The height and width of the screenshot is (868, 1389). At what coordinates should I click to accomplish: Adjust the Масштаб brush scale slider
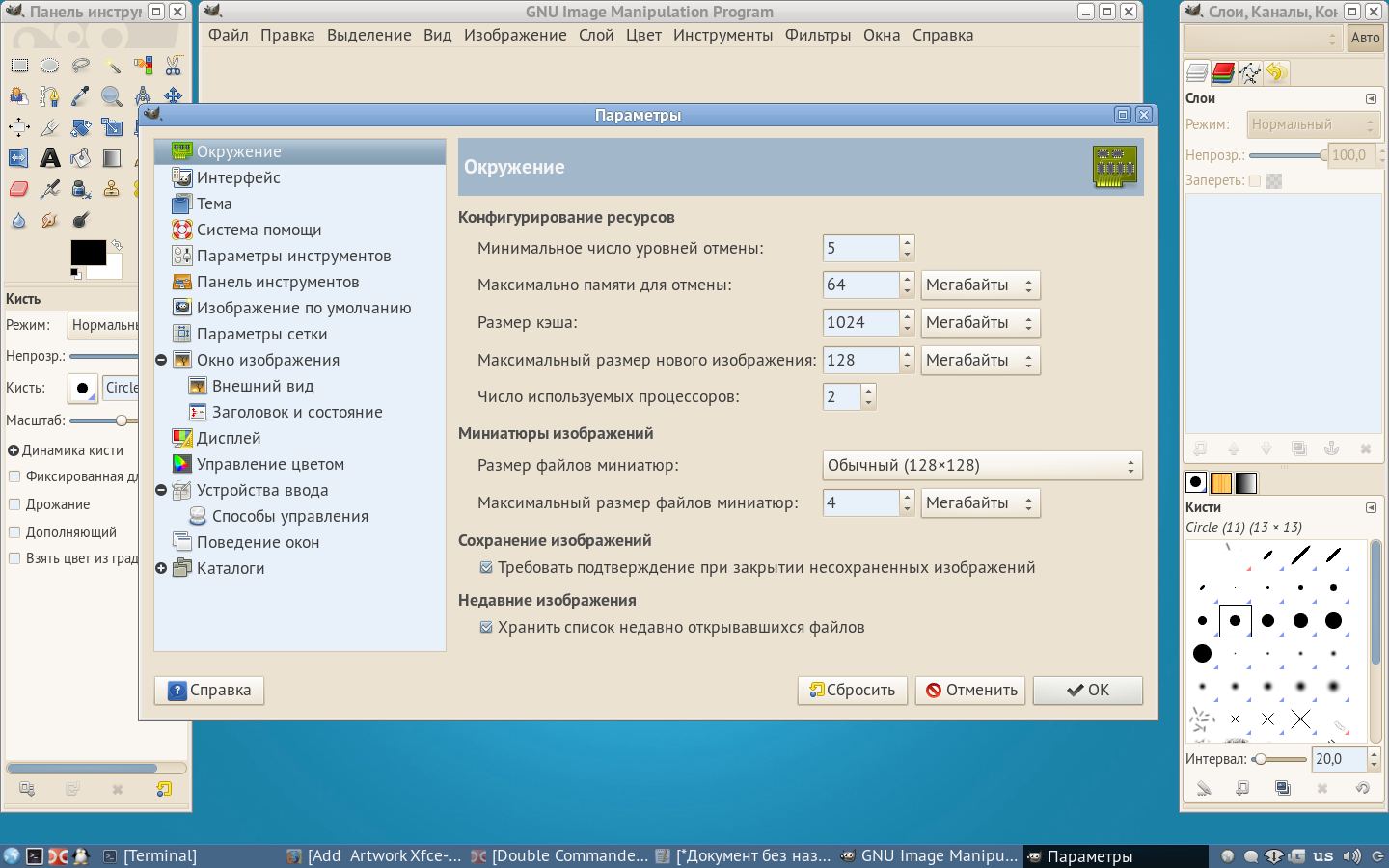point(102,420)
